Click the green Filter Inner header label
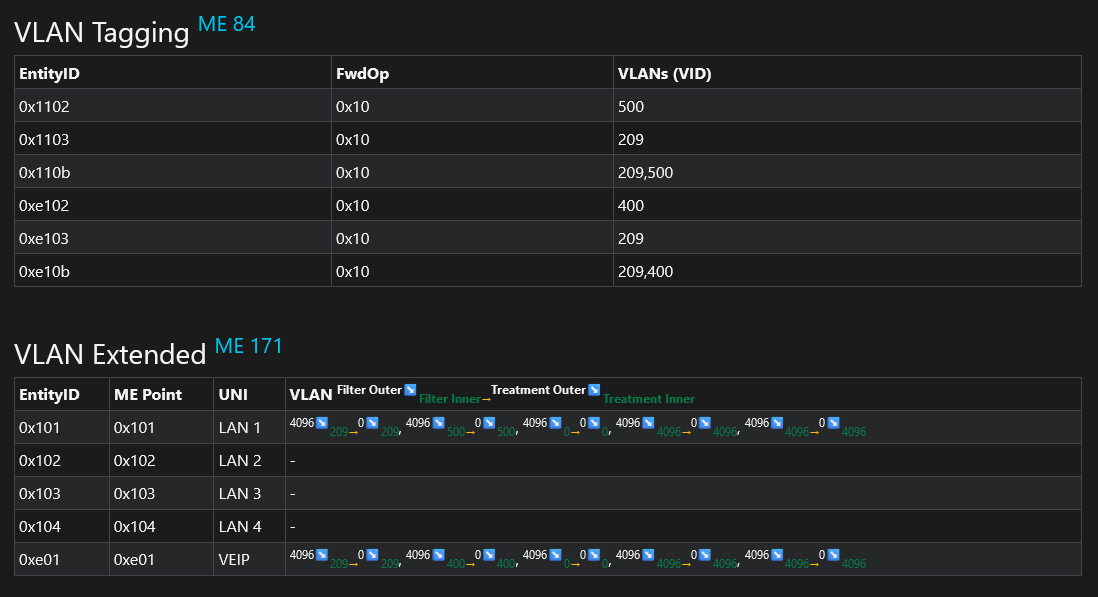This screenshot has width=1098, height=597. click(x=450, y=399)
